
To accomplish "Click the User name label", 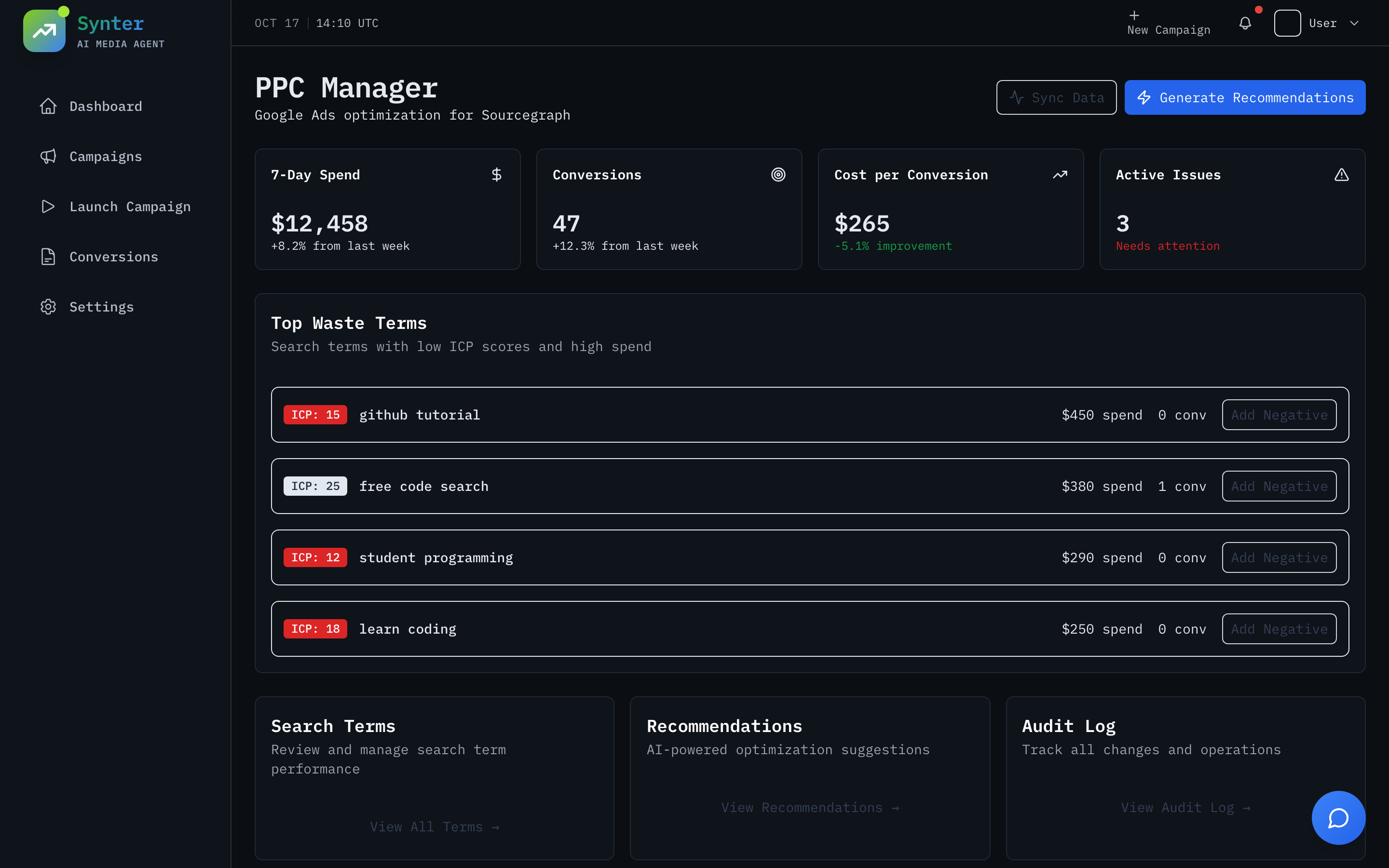I will pyautogui.click(x=1322, y=23).
